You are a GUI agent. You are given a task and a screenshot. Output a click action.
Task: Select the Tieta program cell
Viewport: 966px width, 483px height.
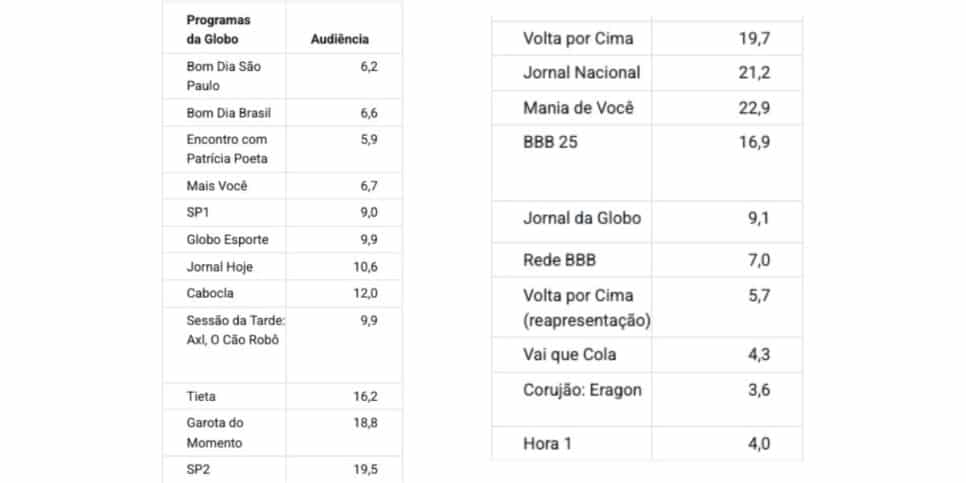click(201, 396)
